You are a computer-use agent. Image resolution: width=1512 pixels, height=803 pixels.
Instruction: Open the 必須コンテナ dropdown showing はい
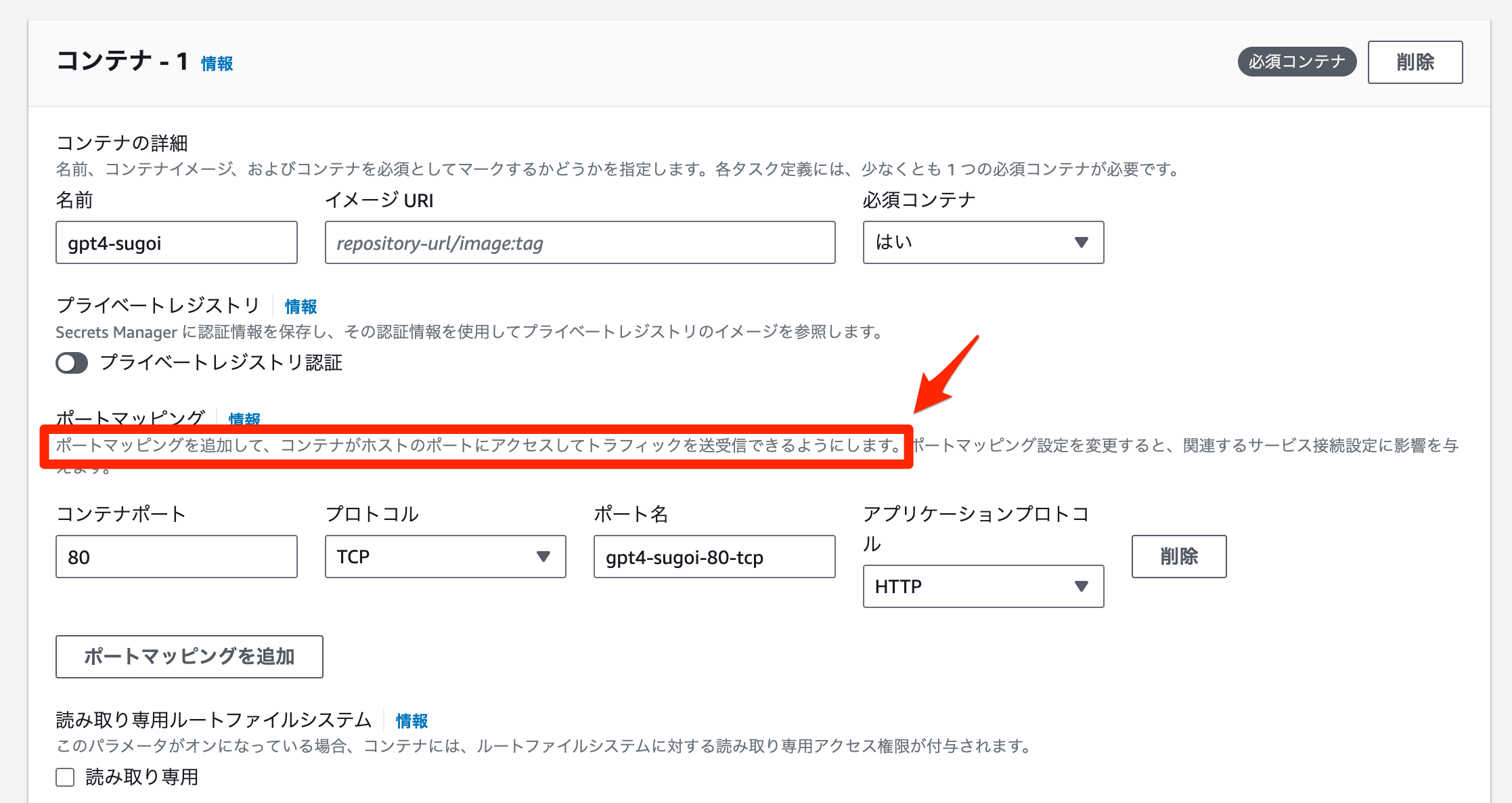(x=982, y=242)
